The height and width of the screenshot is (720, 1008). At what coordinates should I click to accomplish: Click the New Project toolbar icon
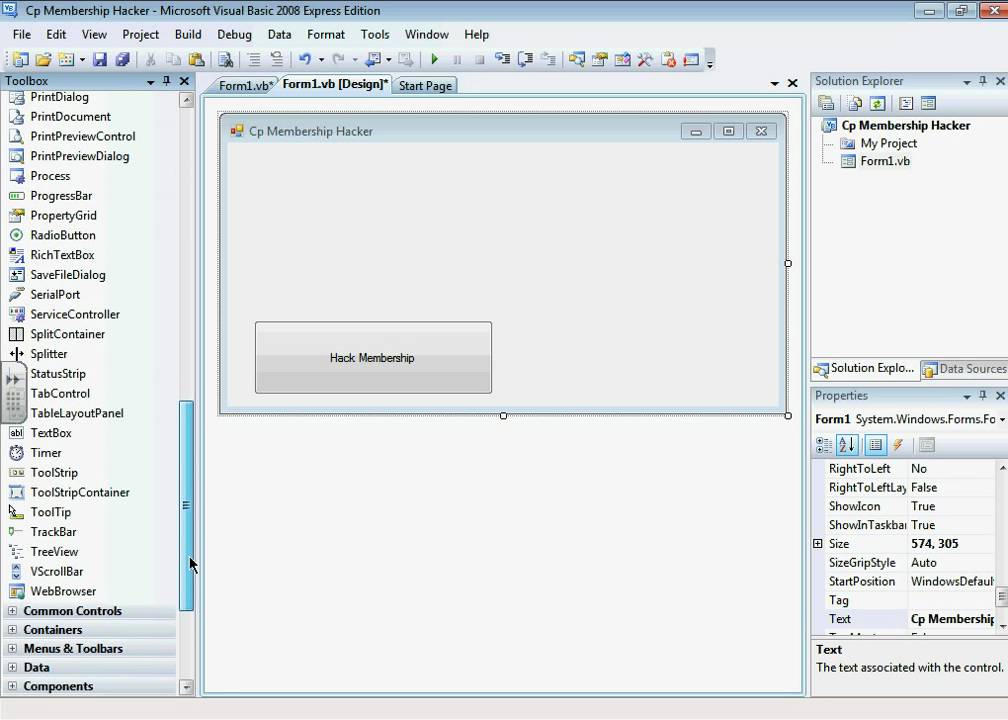point(21,60)
